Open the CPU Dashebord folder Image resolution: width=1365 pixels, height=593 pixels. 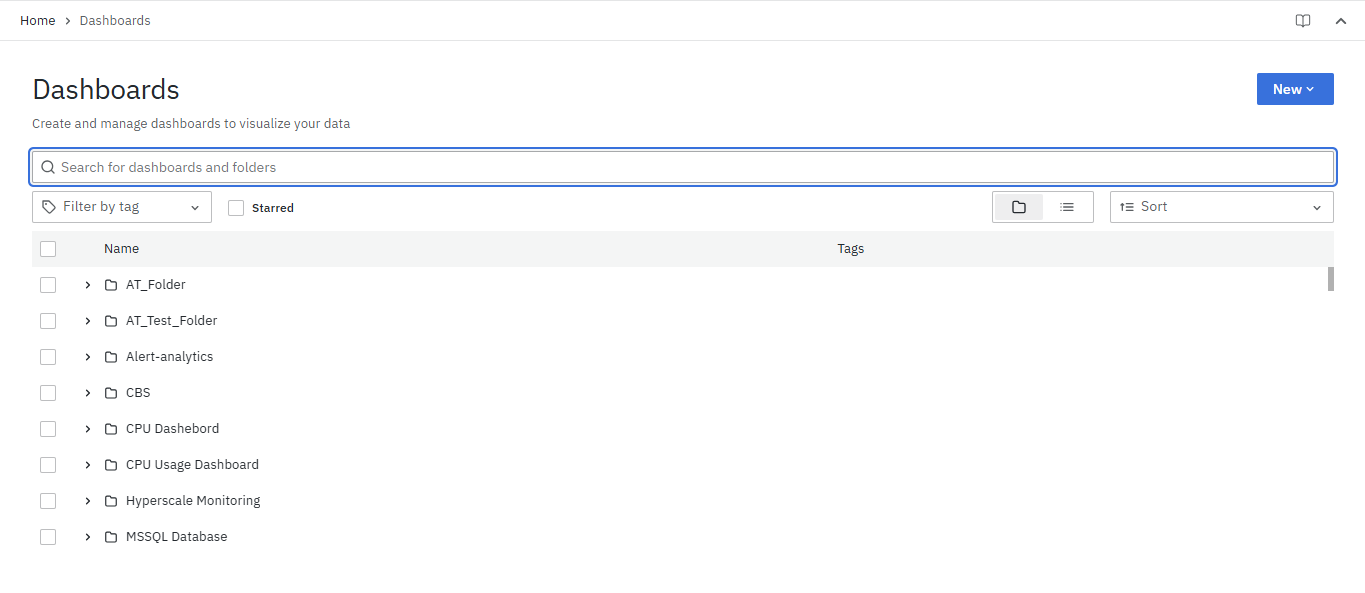[172, 429]
